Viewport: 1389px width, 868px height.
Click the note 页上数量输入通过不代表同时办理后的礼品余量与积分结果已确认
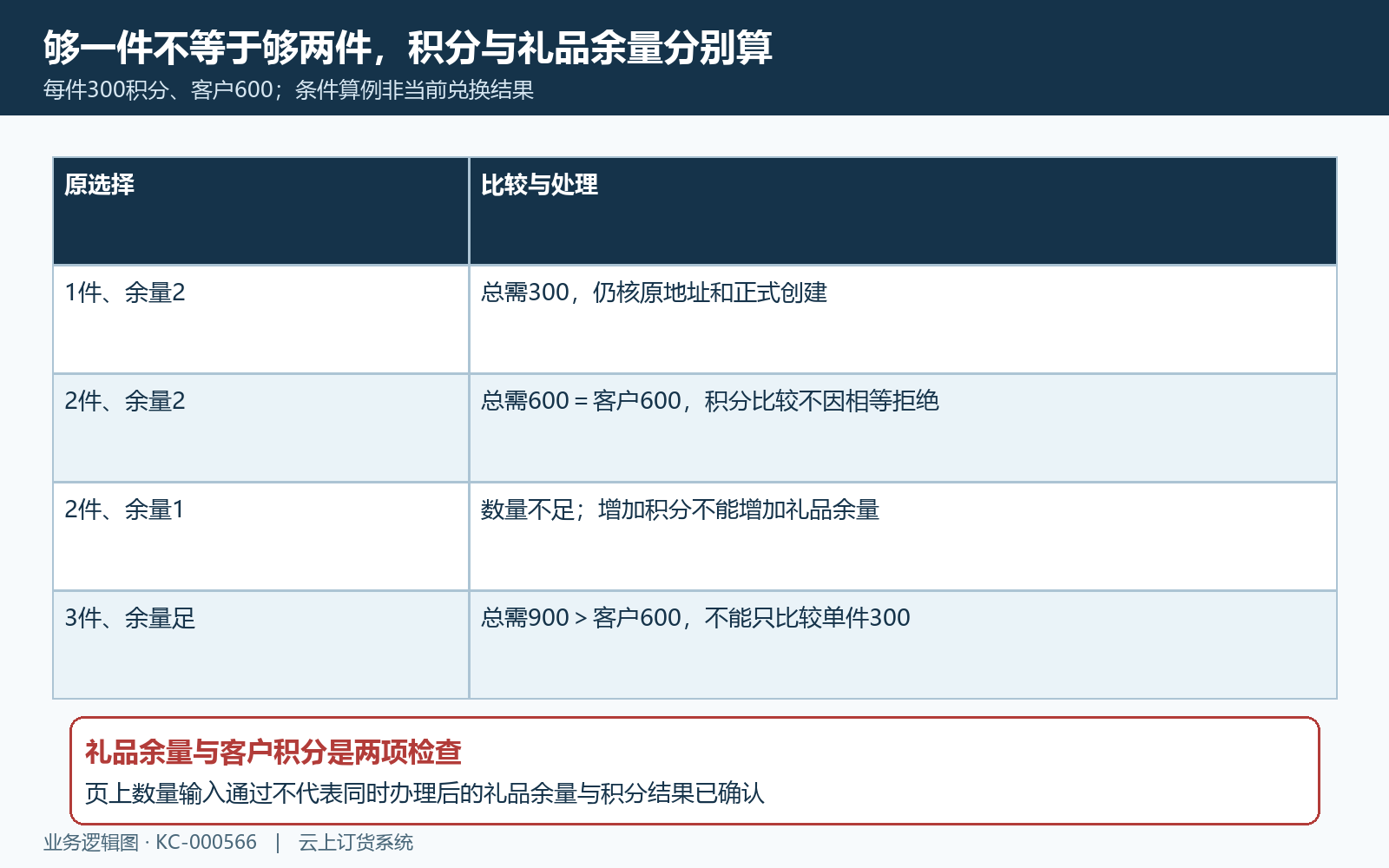425,793
